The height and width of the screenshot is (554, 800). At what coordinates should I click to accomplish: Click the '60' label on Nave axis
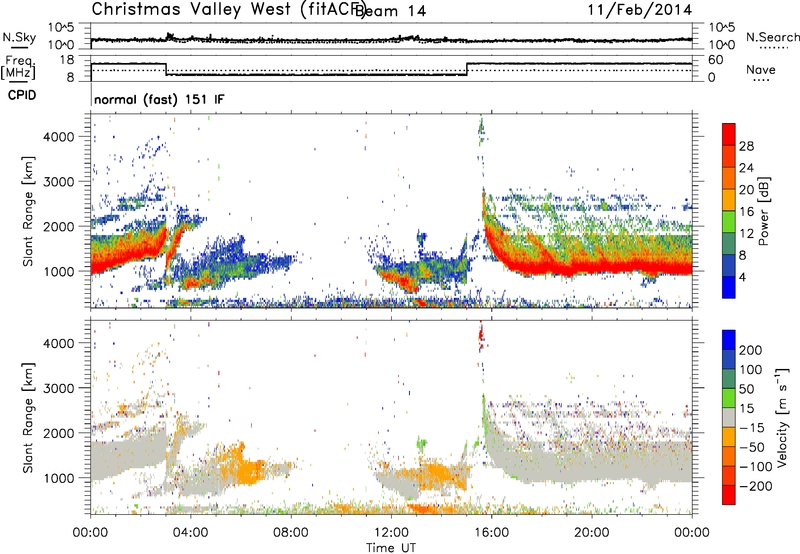pos(716,60)
